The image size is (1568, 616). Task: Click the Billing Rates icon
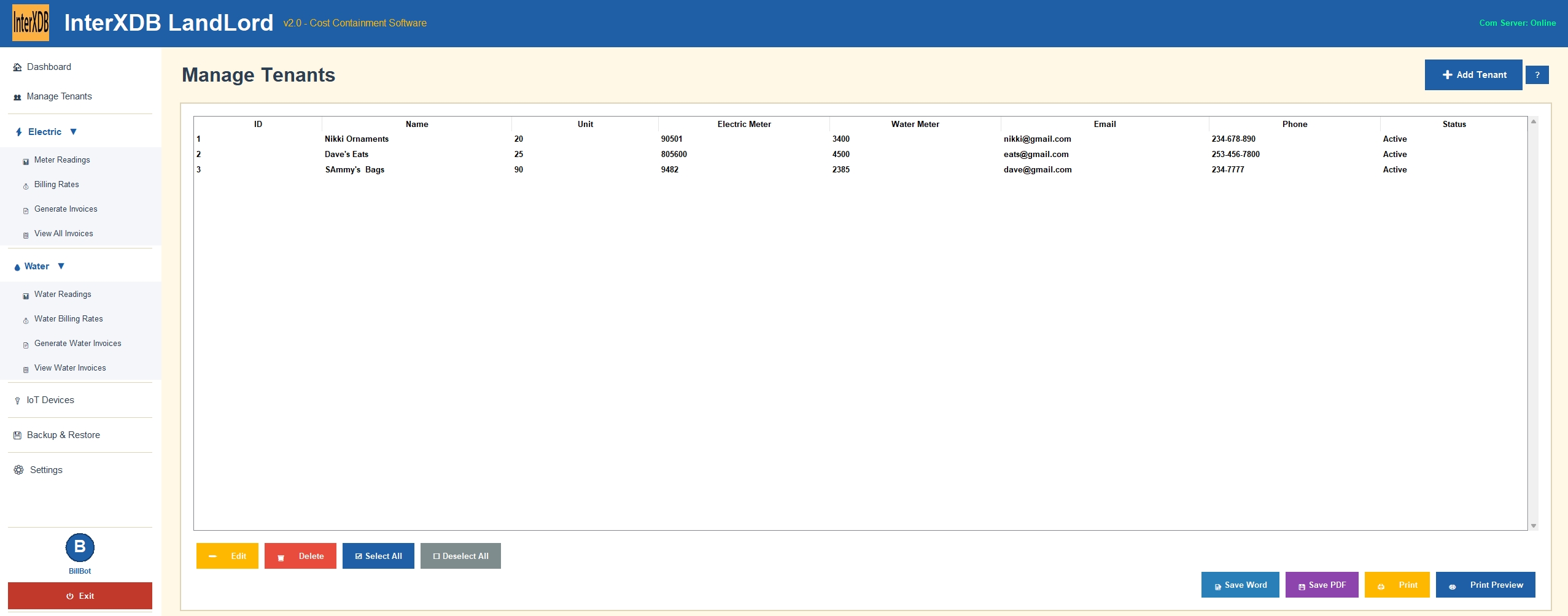click(x=26, y=187)
